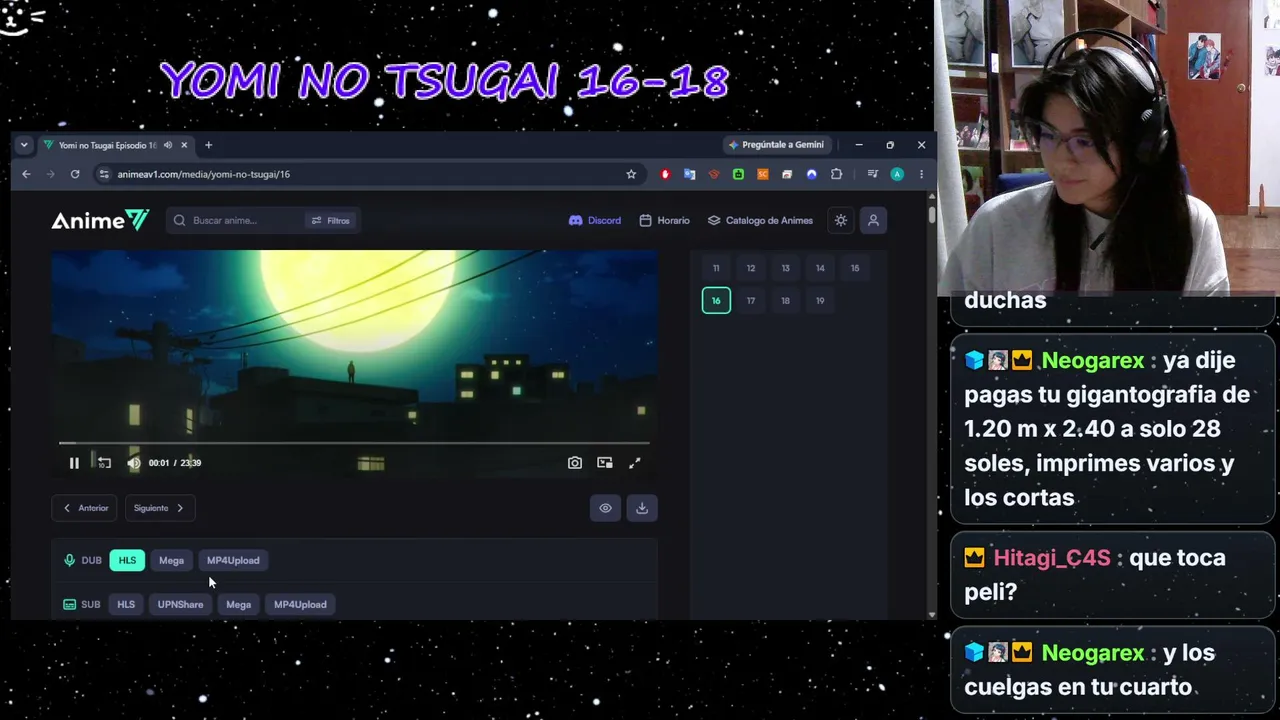Pause the anime video playback

tap(74, 463)
